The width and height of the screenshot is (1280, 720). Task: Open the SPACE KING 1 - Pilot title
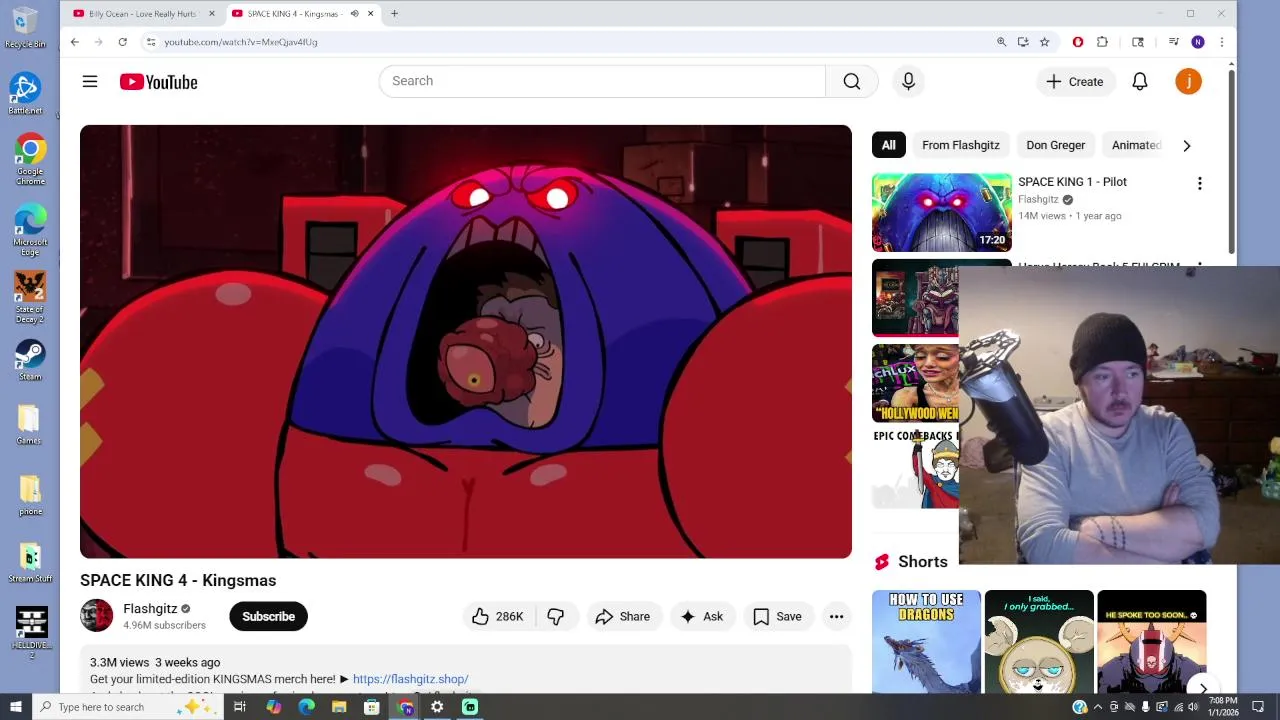tap(1072, 182)
